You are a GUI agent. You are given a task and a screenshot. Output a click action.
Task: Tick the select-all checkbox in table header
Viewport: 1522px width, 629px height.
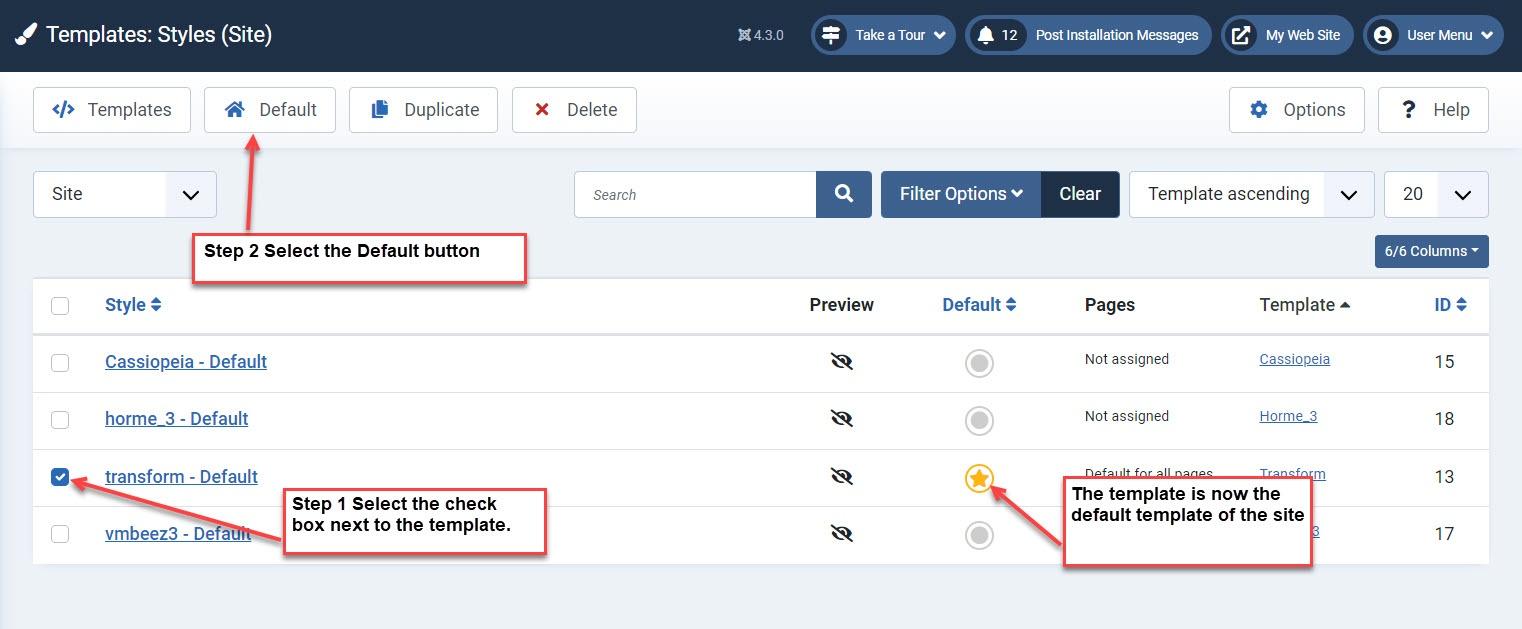tap(60, 306)
